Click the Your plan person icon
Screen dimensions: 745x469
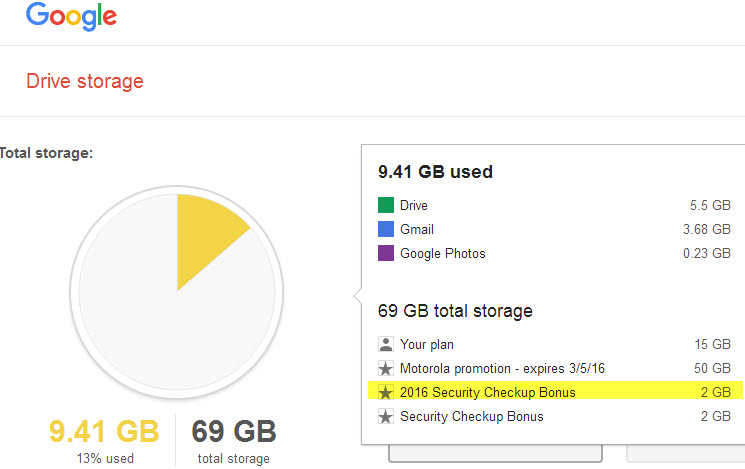pyautogui.click(x=386, y=344)
